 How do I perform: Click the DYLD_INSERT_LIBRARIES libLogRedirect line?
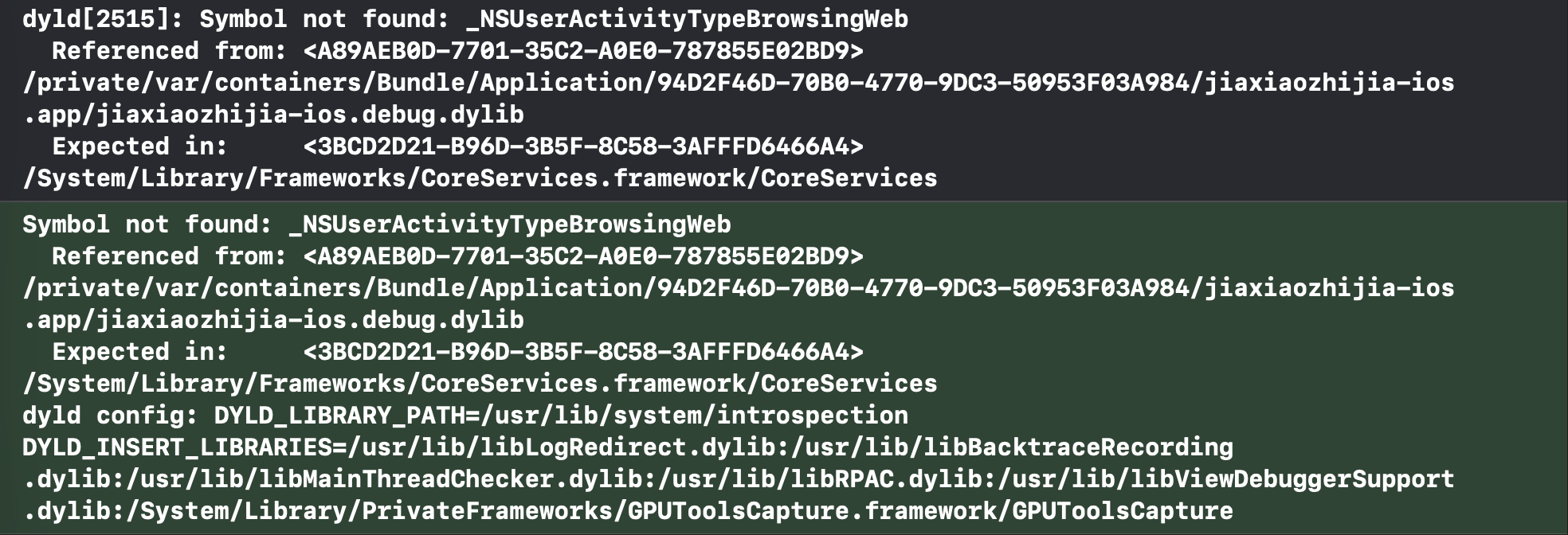(x=628, y=447)
